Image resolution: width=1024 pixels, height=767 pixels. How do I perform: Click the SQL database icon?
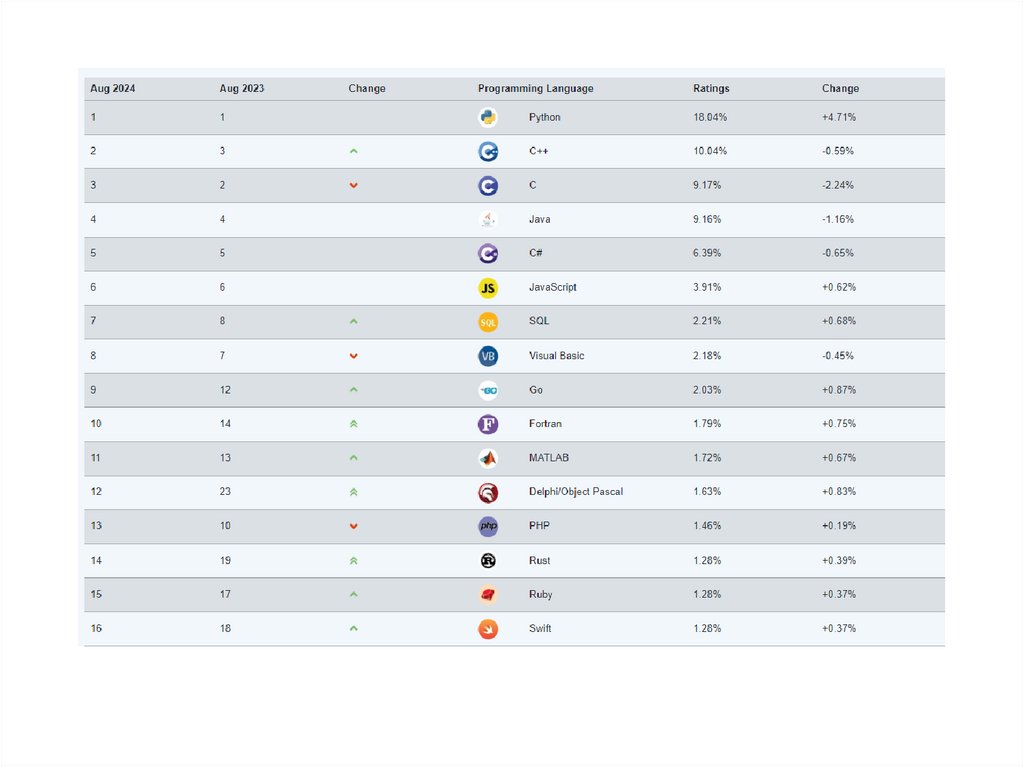(487, 322)
